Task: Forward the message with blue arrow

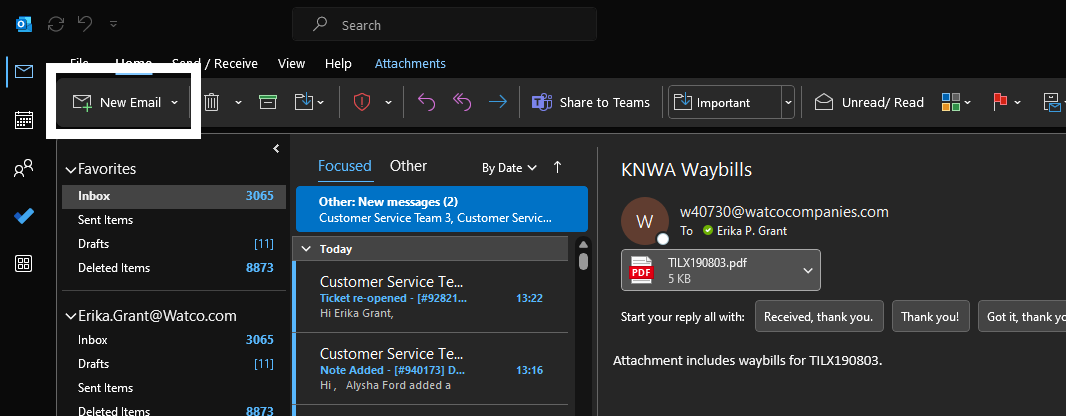Action: (498, 103)
